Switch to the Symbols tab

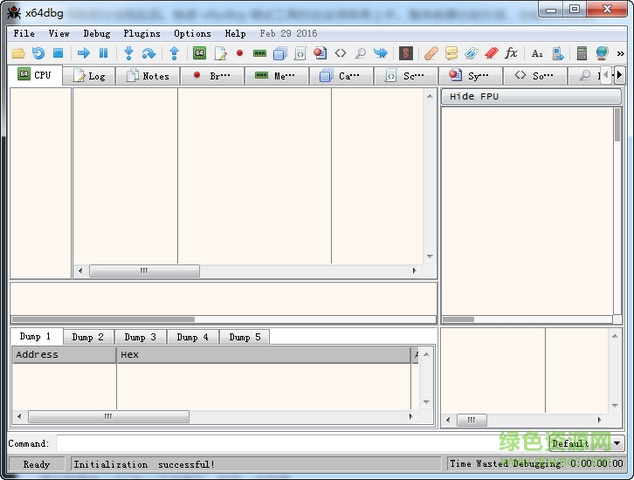(471, 76)
